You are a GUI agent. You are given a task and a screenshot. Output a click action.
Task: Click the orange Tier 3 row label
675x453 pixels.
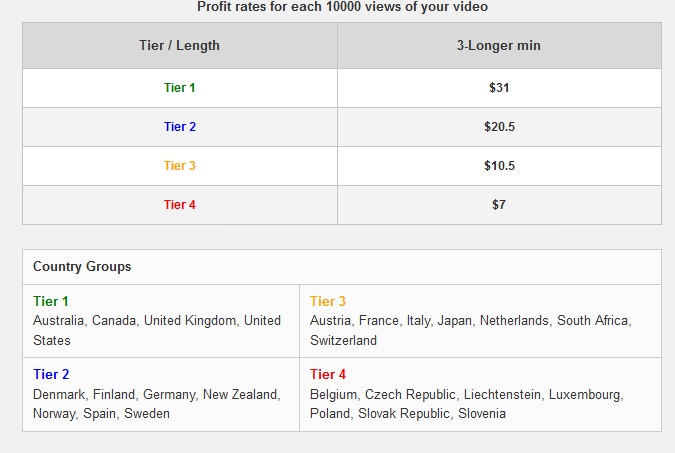pos(180,166)
